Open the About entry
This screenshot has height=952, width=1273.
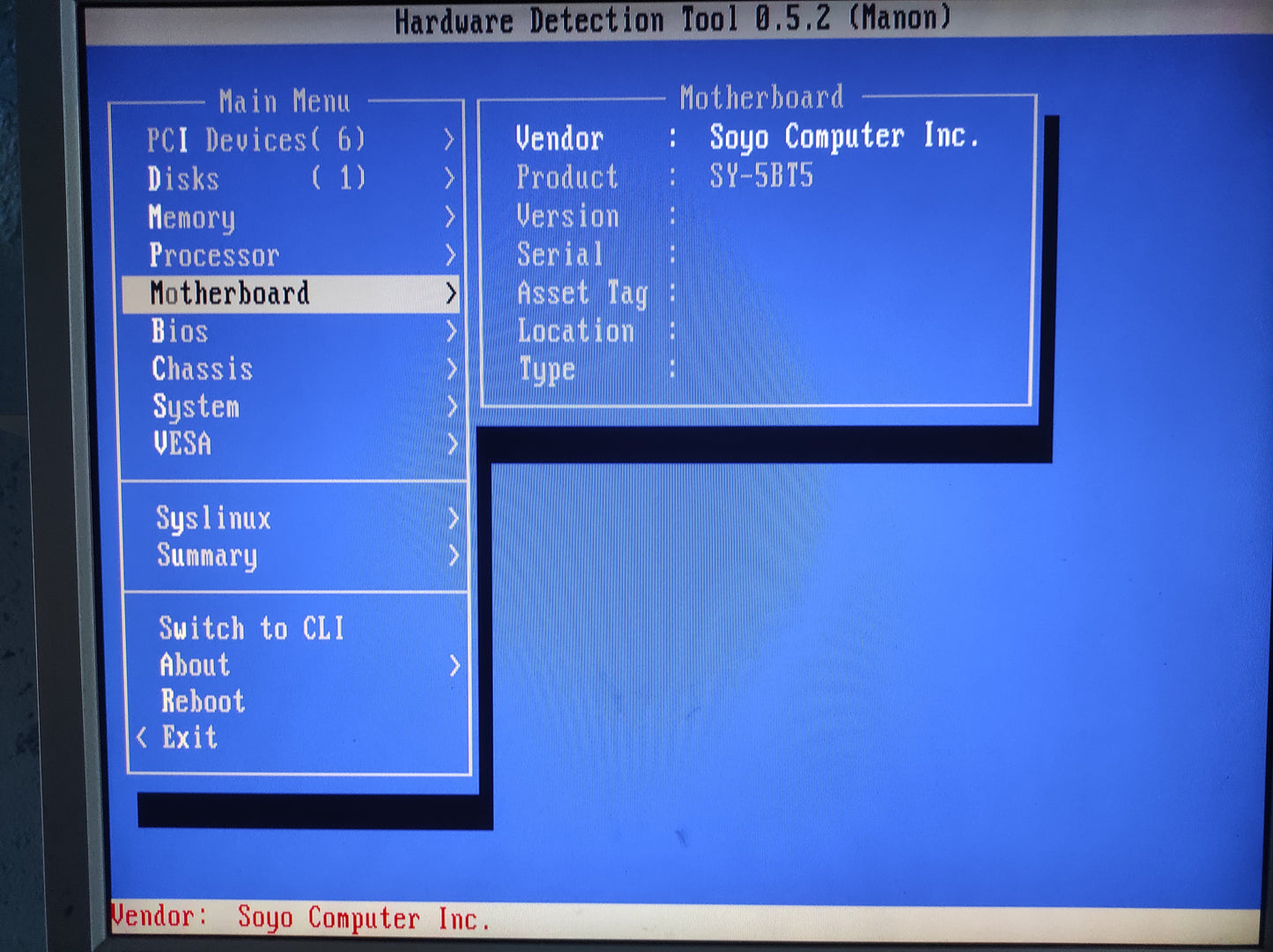[195, 665]
